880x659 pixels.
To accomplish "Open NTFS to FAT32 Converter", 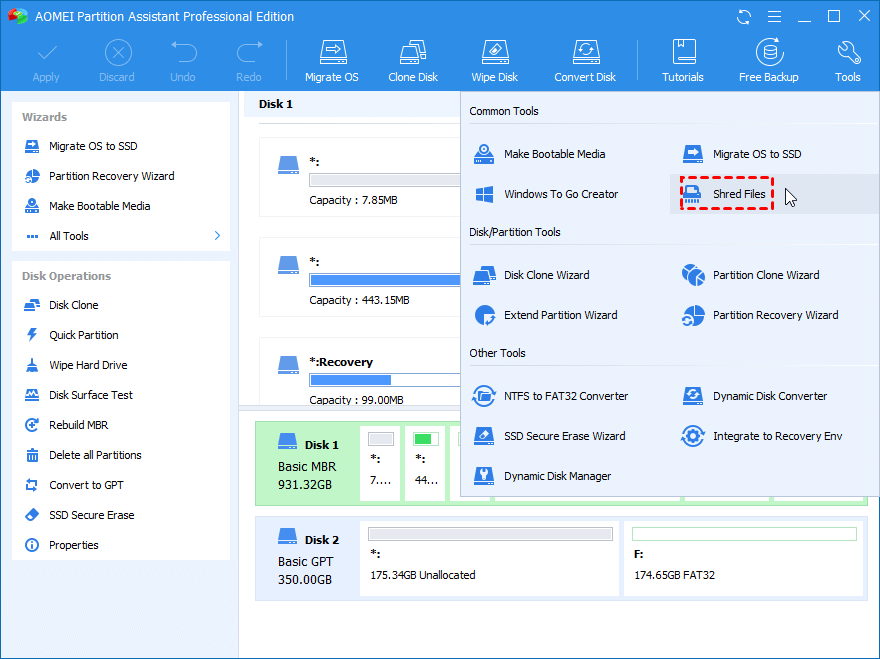I will (565, 396).
